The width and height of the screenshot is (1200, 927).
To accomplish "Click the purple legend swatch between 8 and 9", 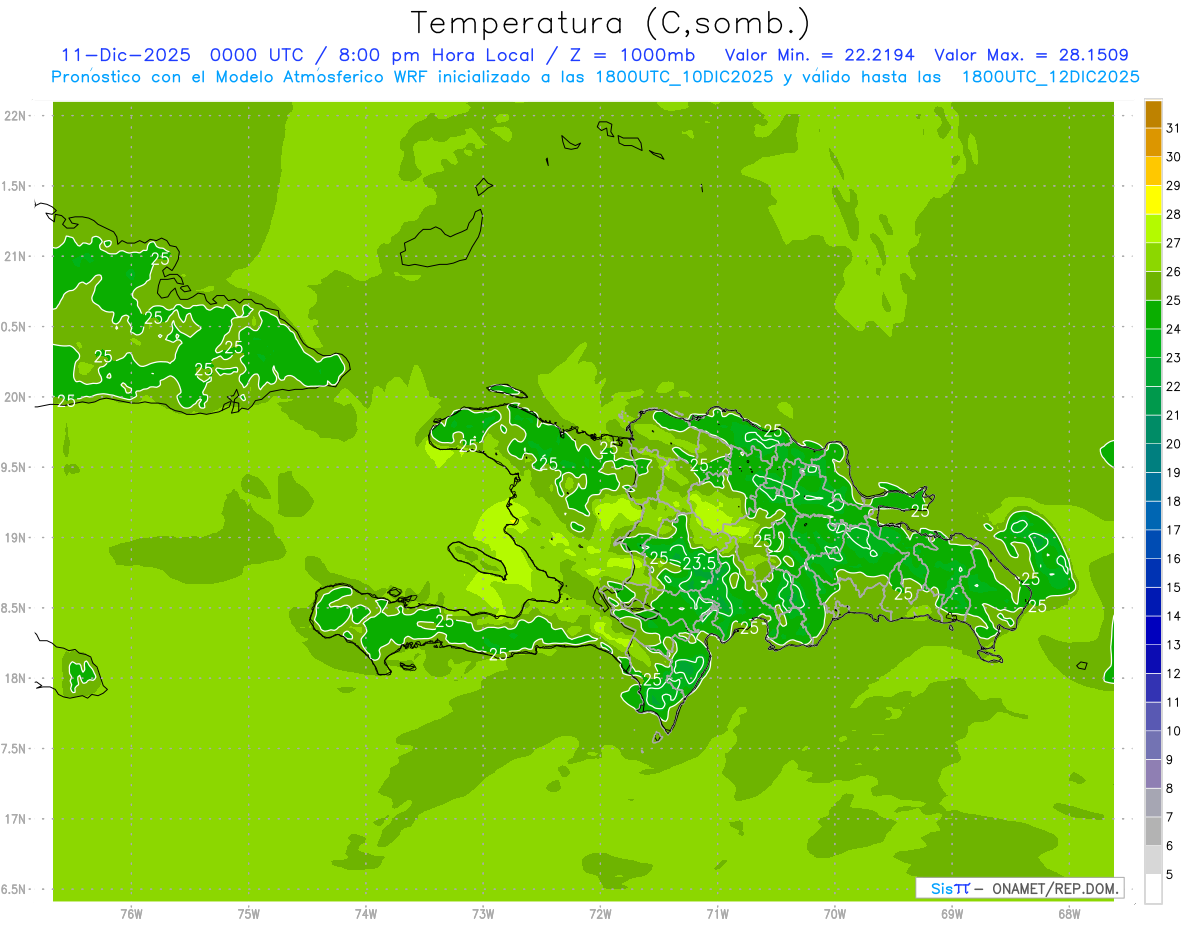I will pyautogui.click(x=1153, y=774).
